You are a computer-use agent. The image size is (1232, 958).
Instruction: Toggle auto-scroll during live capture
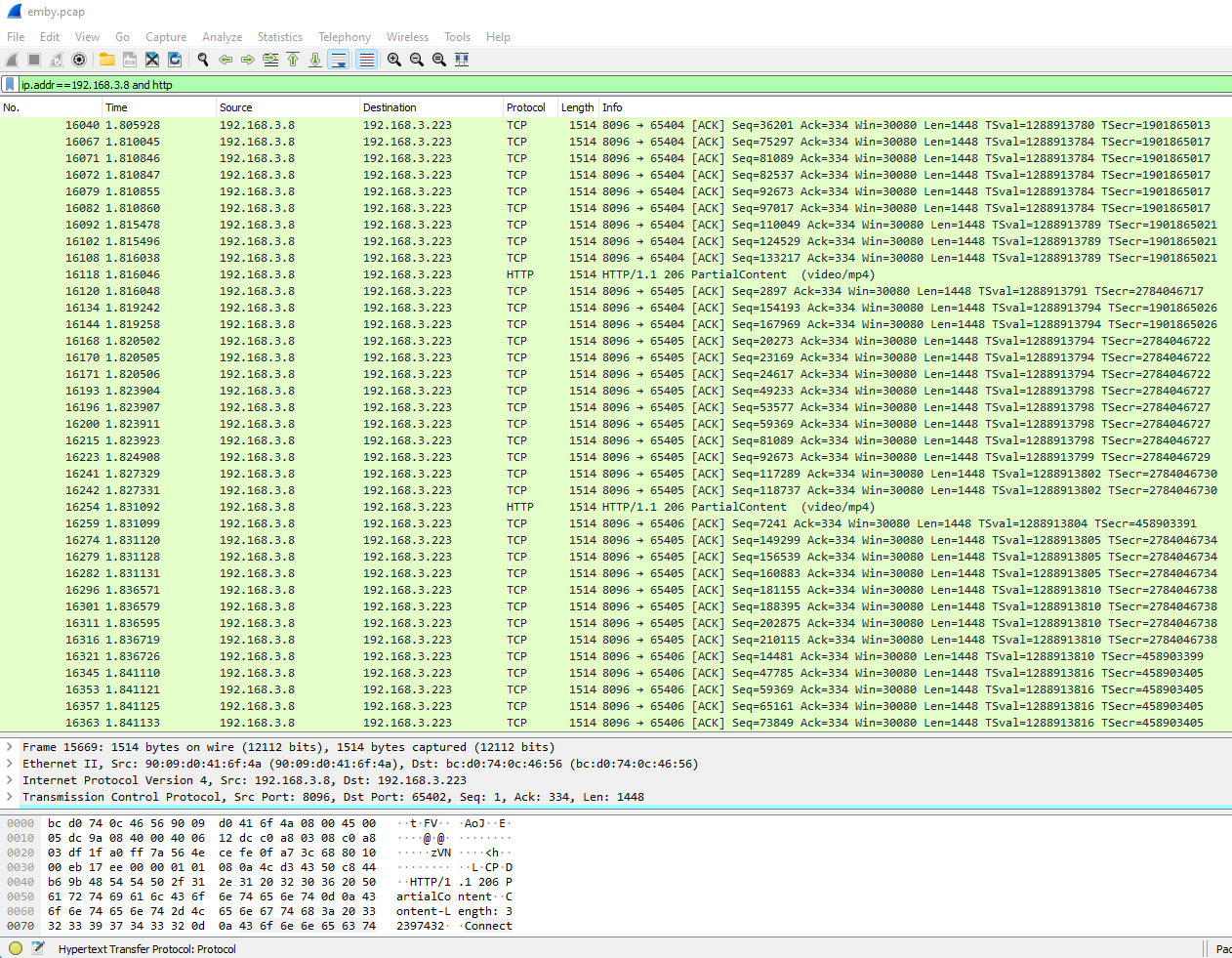(339, 60)
